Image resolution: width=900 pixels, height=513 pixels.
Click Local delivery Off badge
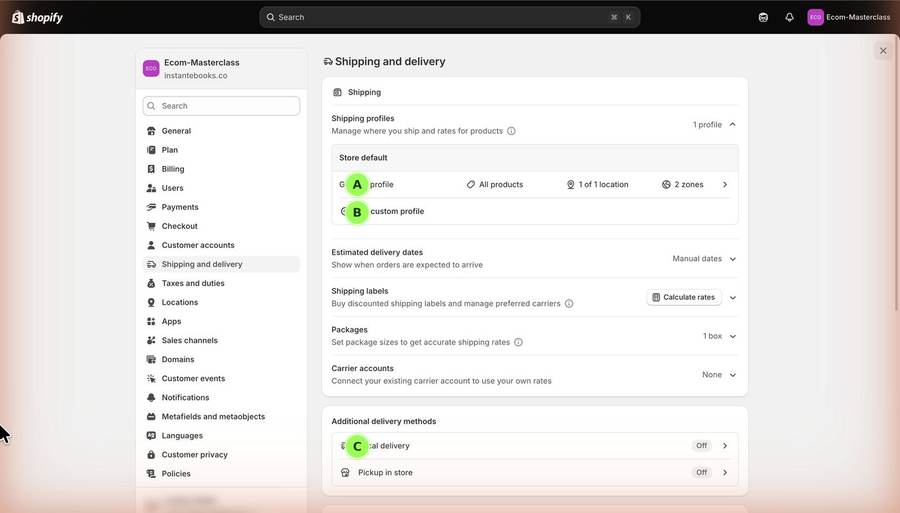pos(701,445)
